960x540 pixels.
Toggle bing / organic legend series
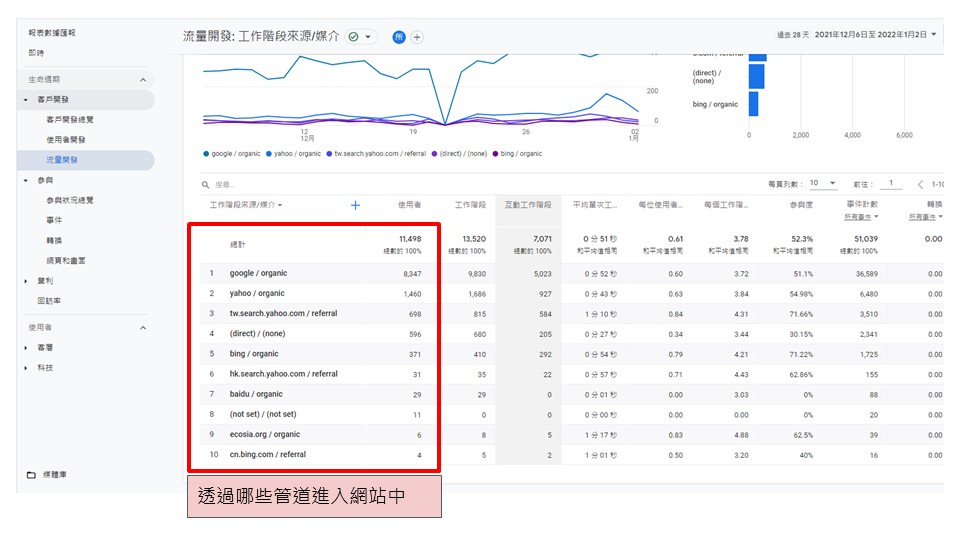(517, 154)
